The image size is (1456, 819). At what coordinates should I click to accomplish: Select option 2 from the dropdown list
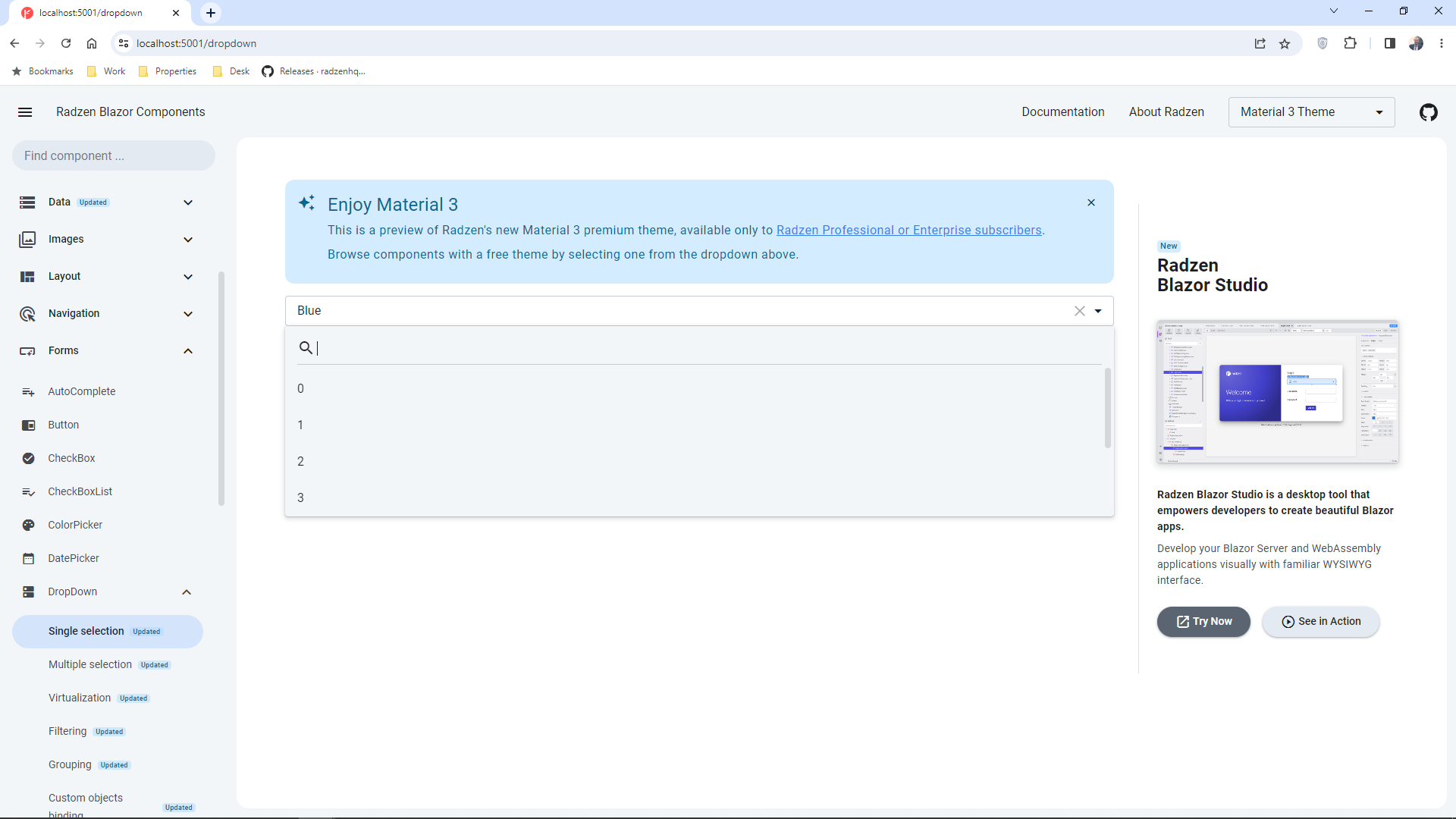click(531, 461)
